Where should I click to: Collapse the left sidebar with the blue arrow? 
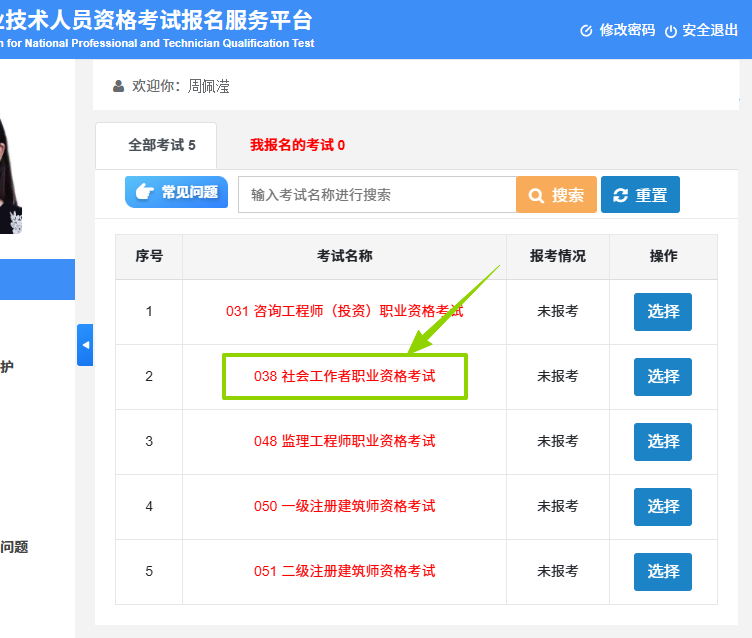[85, 345]
